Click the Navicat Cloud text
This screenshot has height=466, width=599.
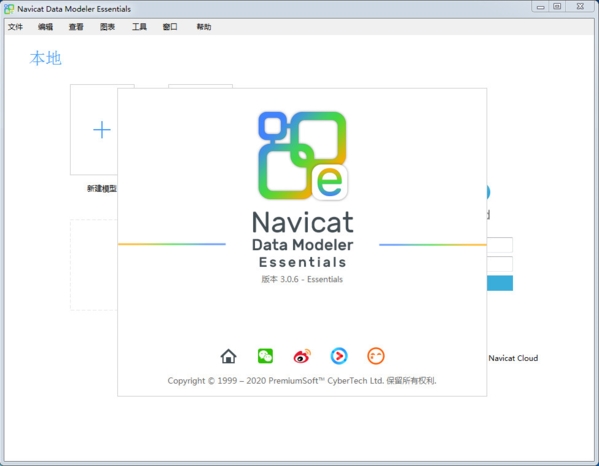pos(513,358)
